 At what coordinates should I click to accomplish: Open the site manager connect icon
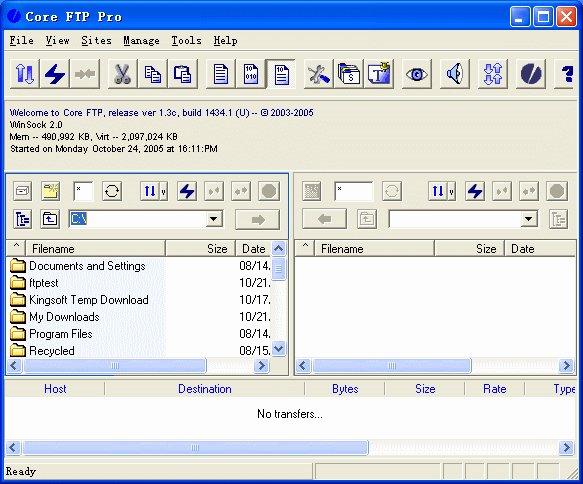pyautogui.click(x=25, y=74)
